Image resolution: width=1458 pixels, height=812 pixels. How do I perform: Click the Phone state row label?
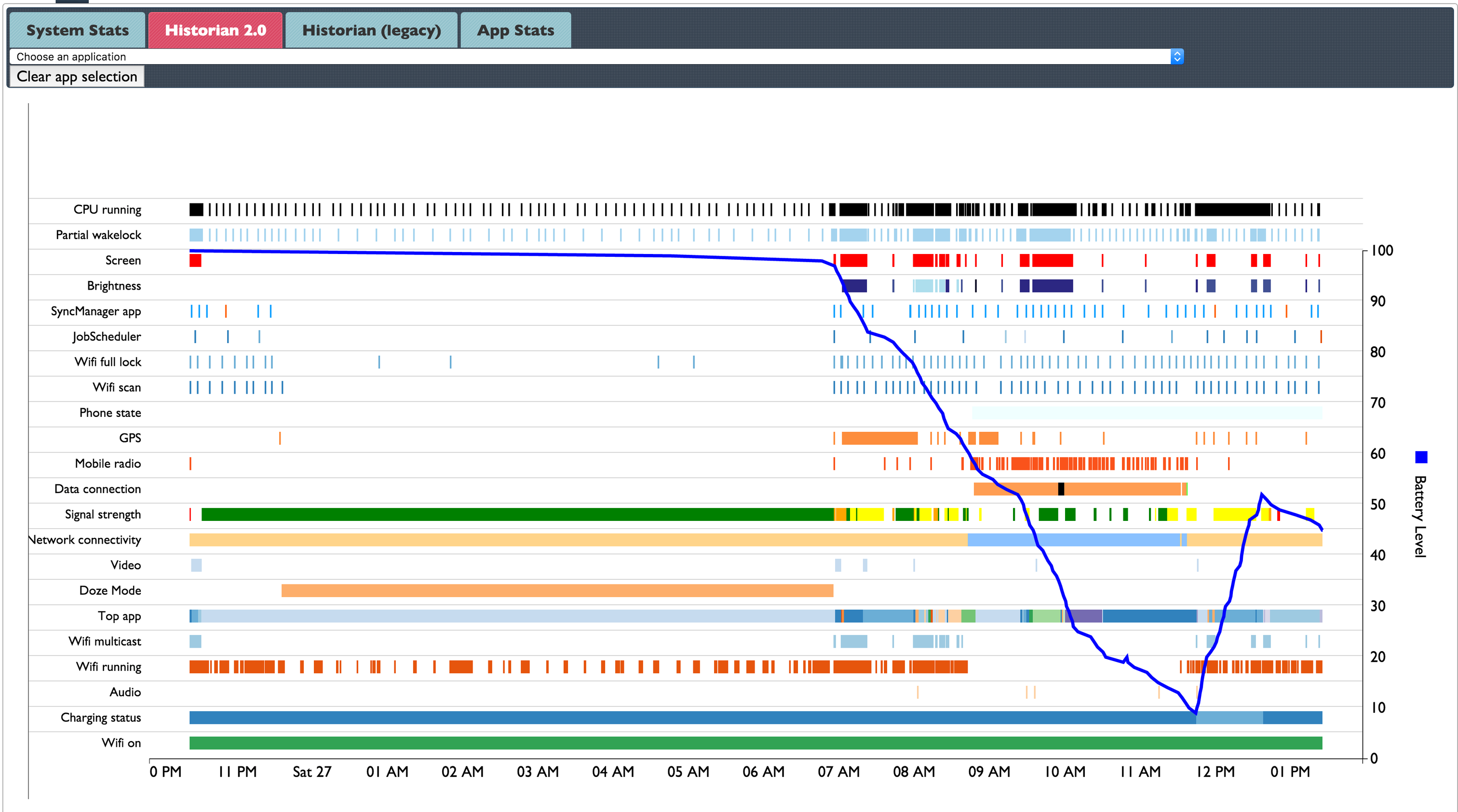coord(111,413)
